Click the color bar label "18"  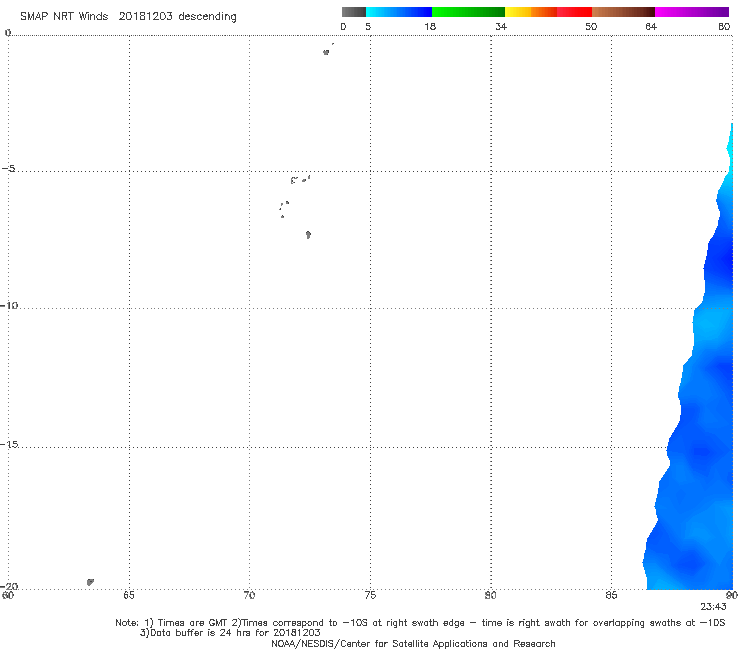point(430,27)
